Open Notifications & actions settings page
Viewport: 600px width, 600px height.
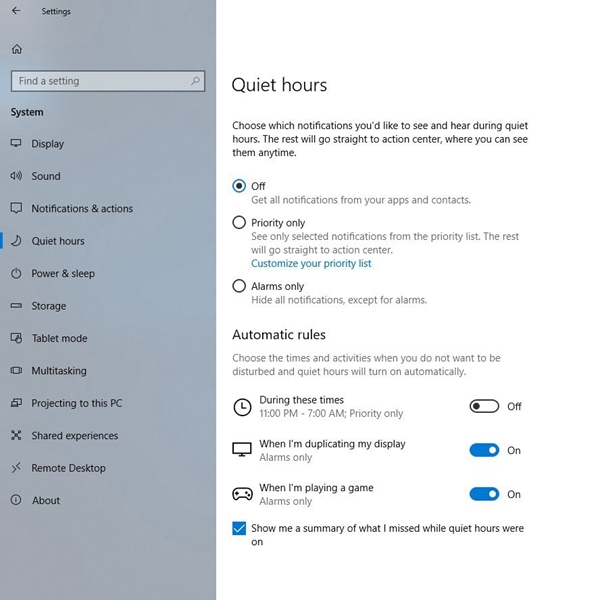(x=82, y=209)
